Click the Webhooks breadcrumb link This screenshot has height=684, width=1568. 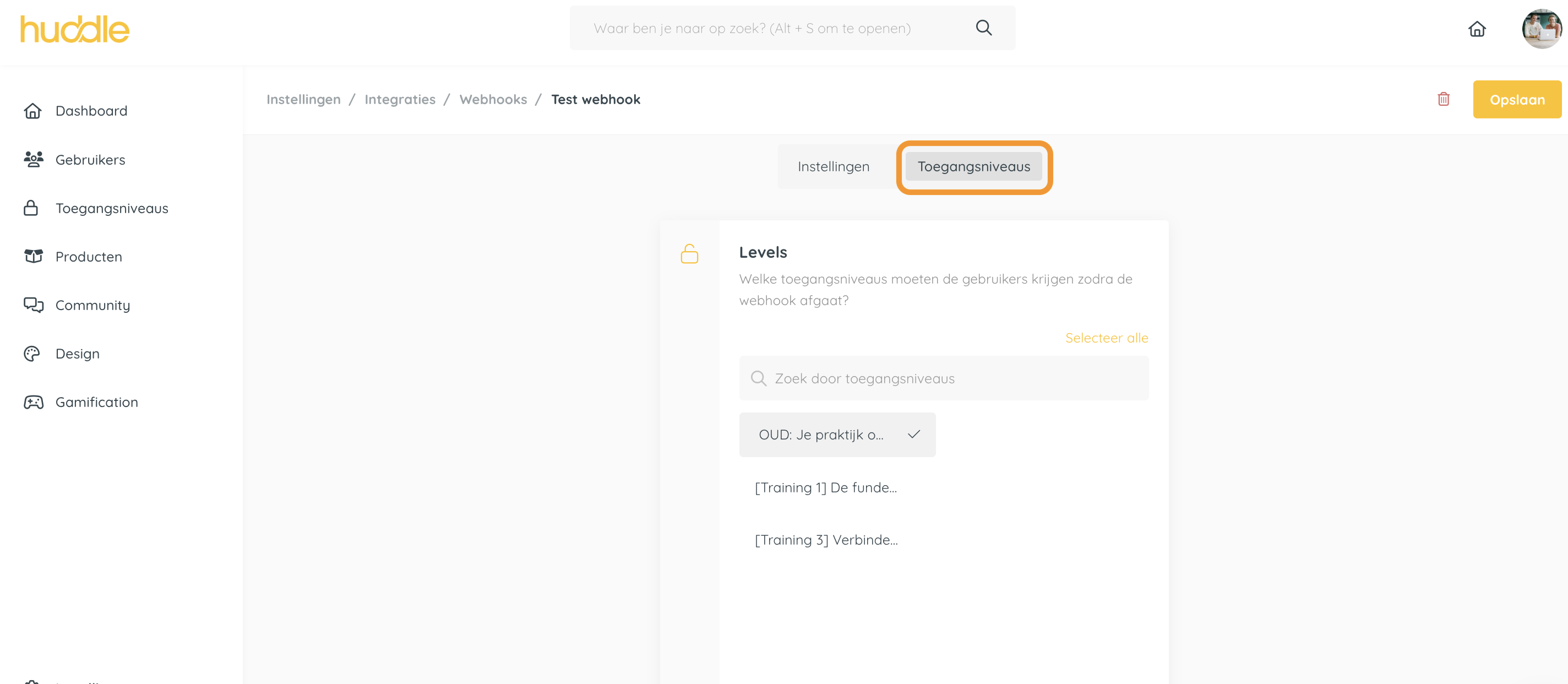tap(492, 99)
